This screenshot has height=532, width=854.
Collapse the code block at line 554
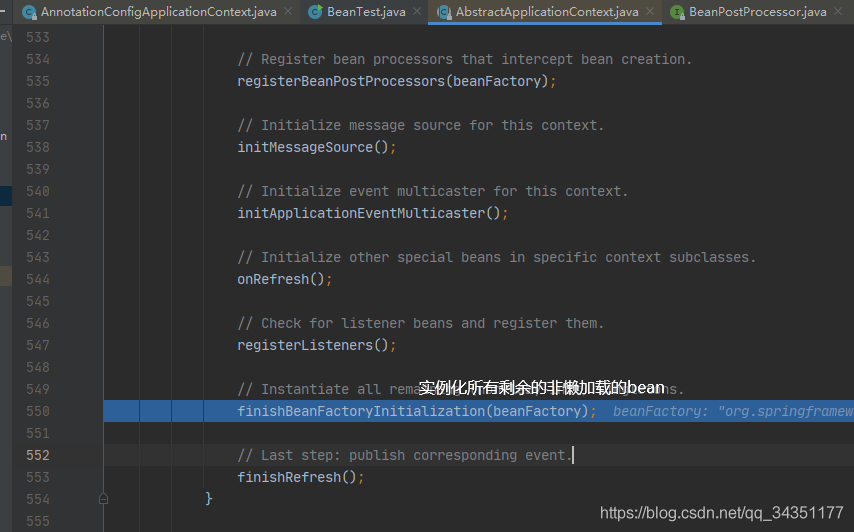pyautogui.click(x=104, y=498)
